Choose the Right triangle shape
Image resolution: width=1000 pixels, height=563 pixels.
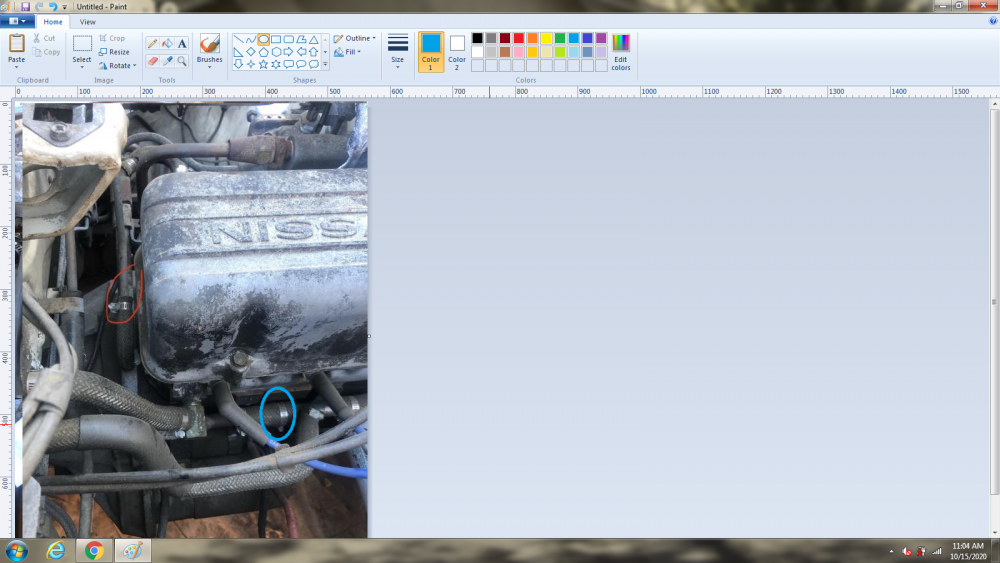[x=239, y=52]
